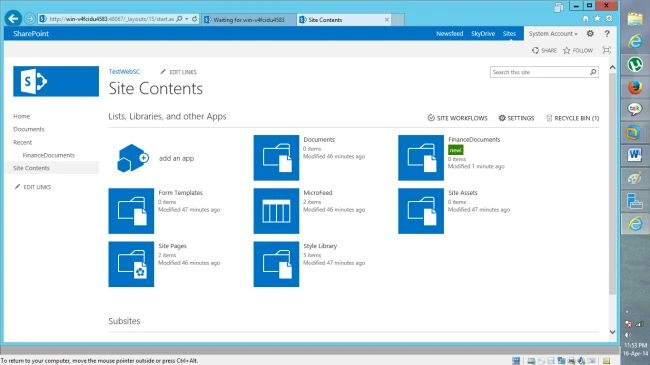
Task: Click the FOLLOW star button
Action: click(578, 50)
